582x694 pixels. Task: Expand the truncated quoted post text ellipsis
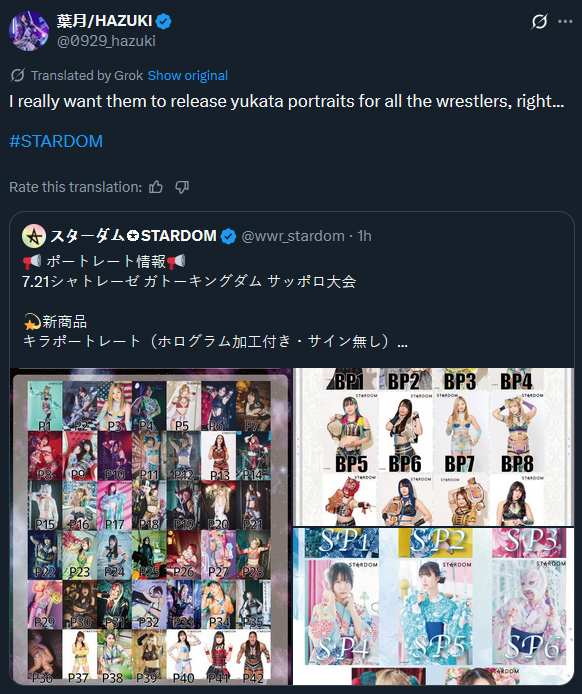[402, 342]
